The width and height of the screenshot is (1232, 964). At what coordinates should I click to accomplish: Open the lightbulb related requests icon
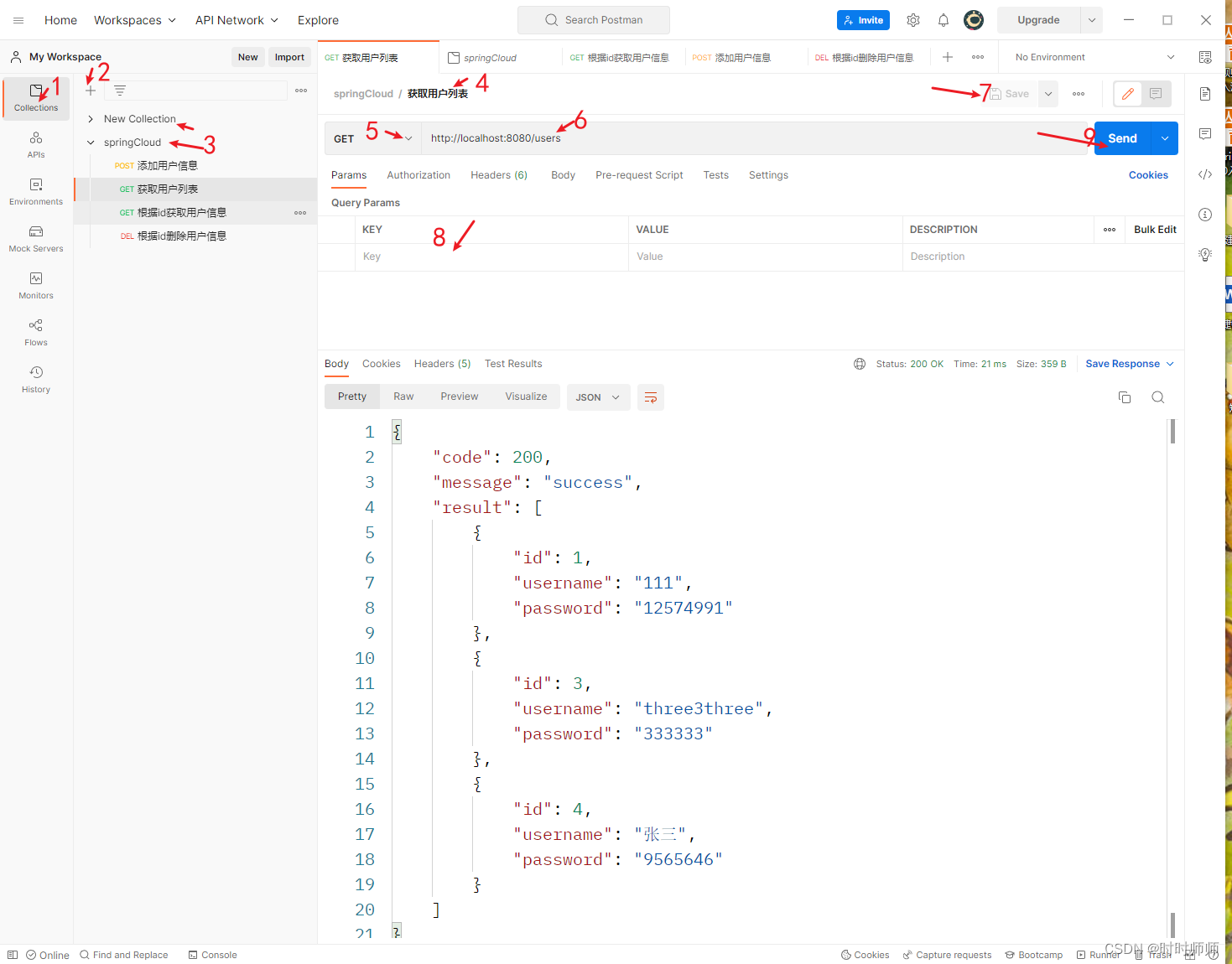(1205, 255)
